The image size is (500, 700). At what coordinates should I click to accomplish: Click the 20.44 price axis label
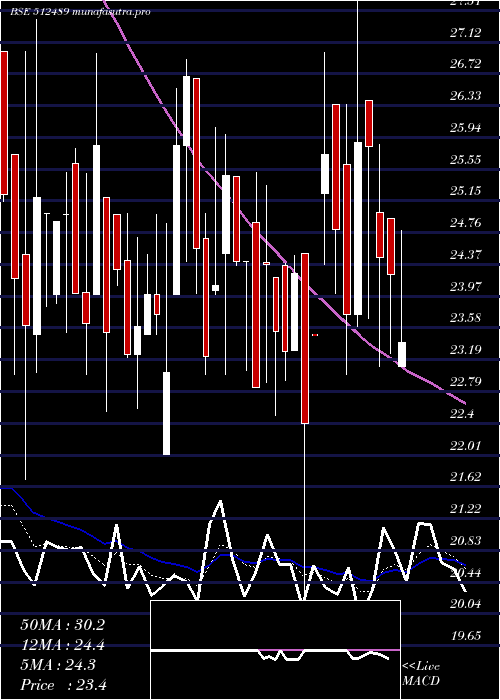466,573
